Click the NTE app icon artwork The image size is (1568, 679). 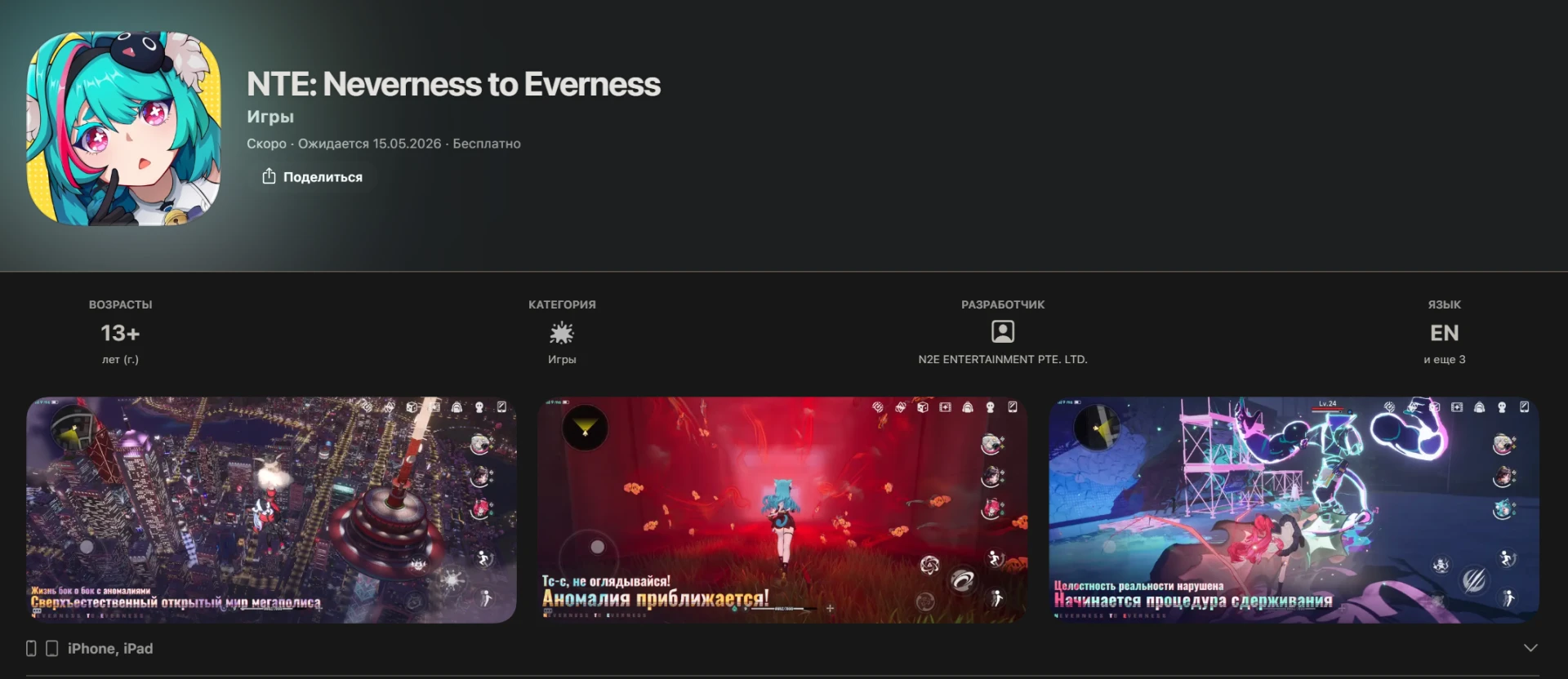[x=123, y=129]
